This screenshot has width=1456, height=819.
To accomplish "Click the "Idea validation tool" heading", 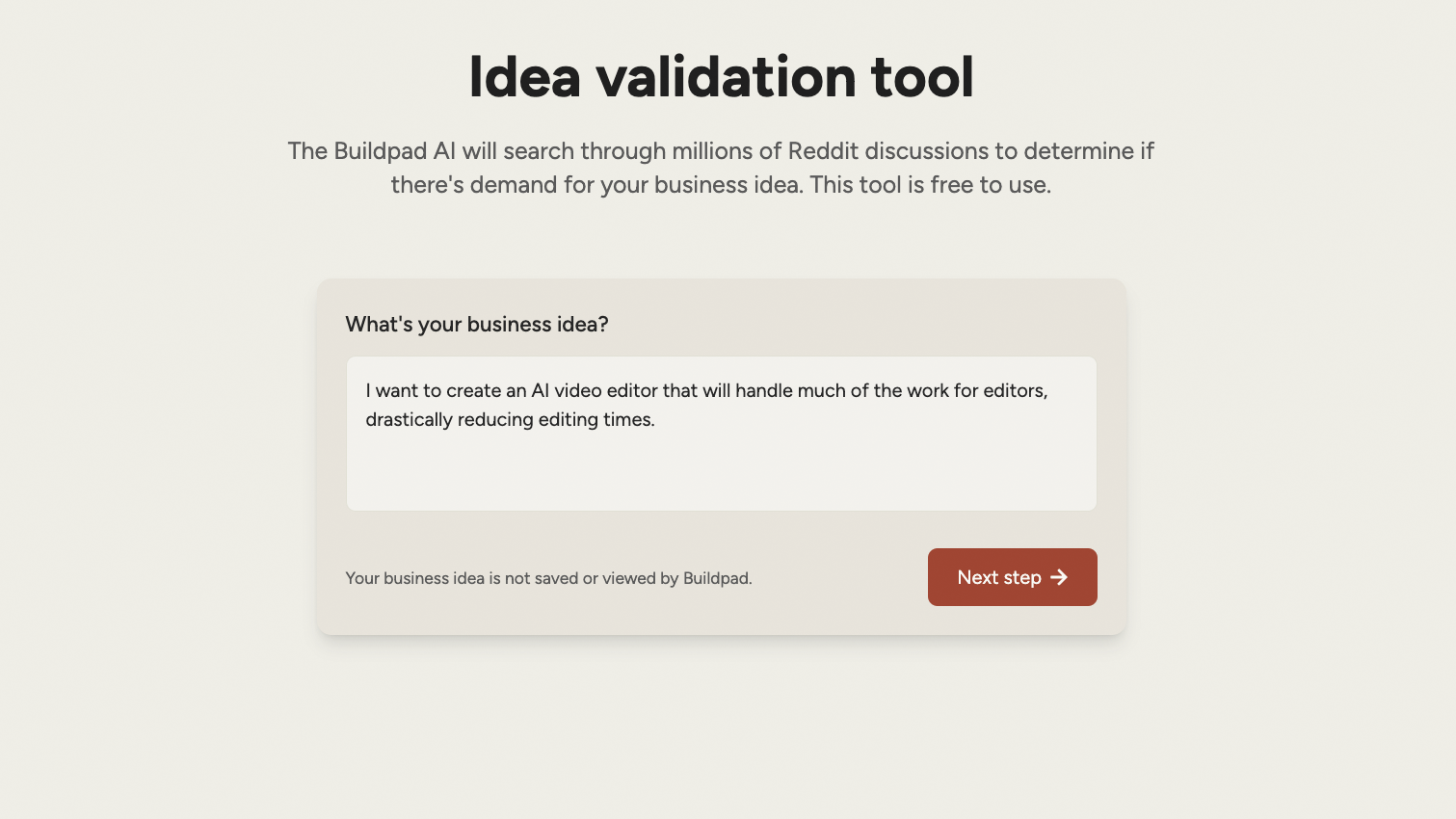I will click(721, 77).
